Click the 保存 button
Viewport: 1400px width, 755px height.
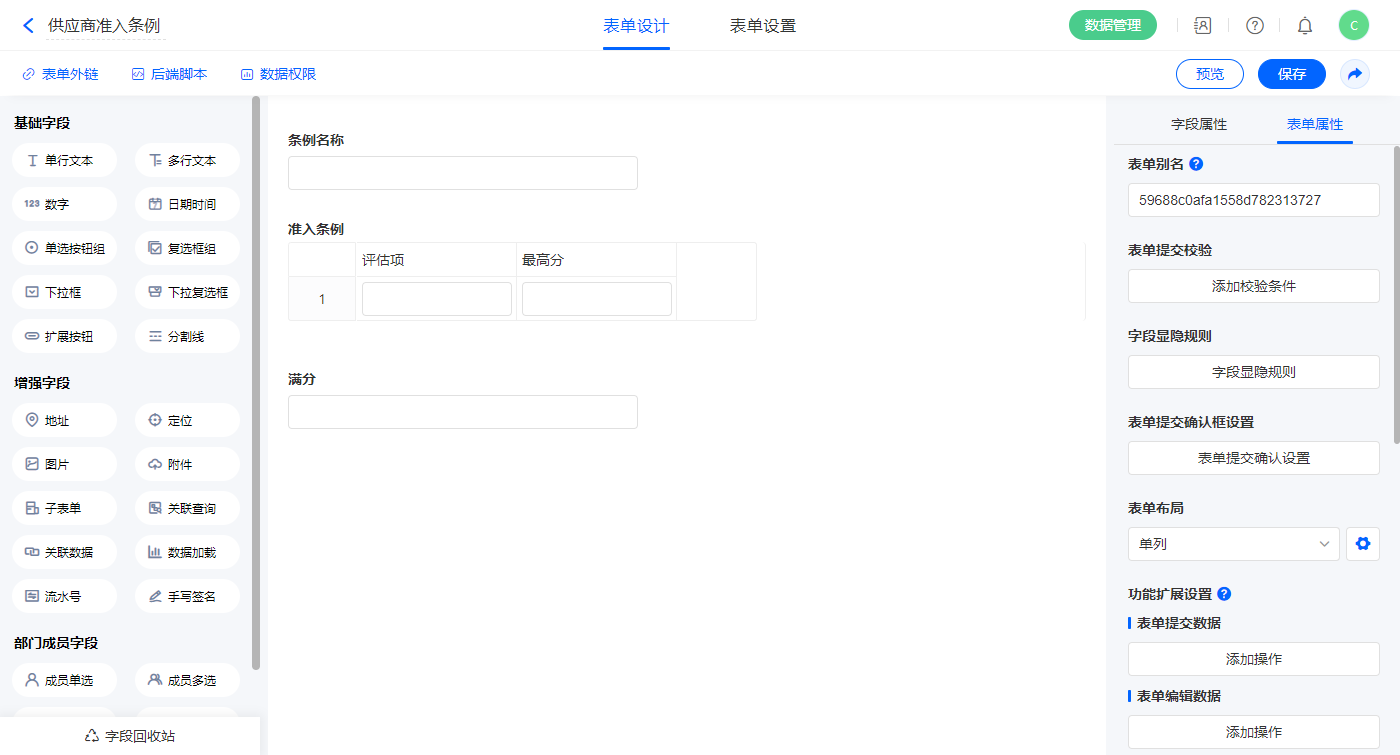tap(1291, 74)
